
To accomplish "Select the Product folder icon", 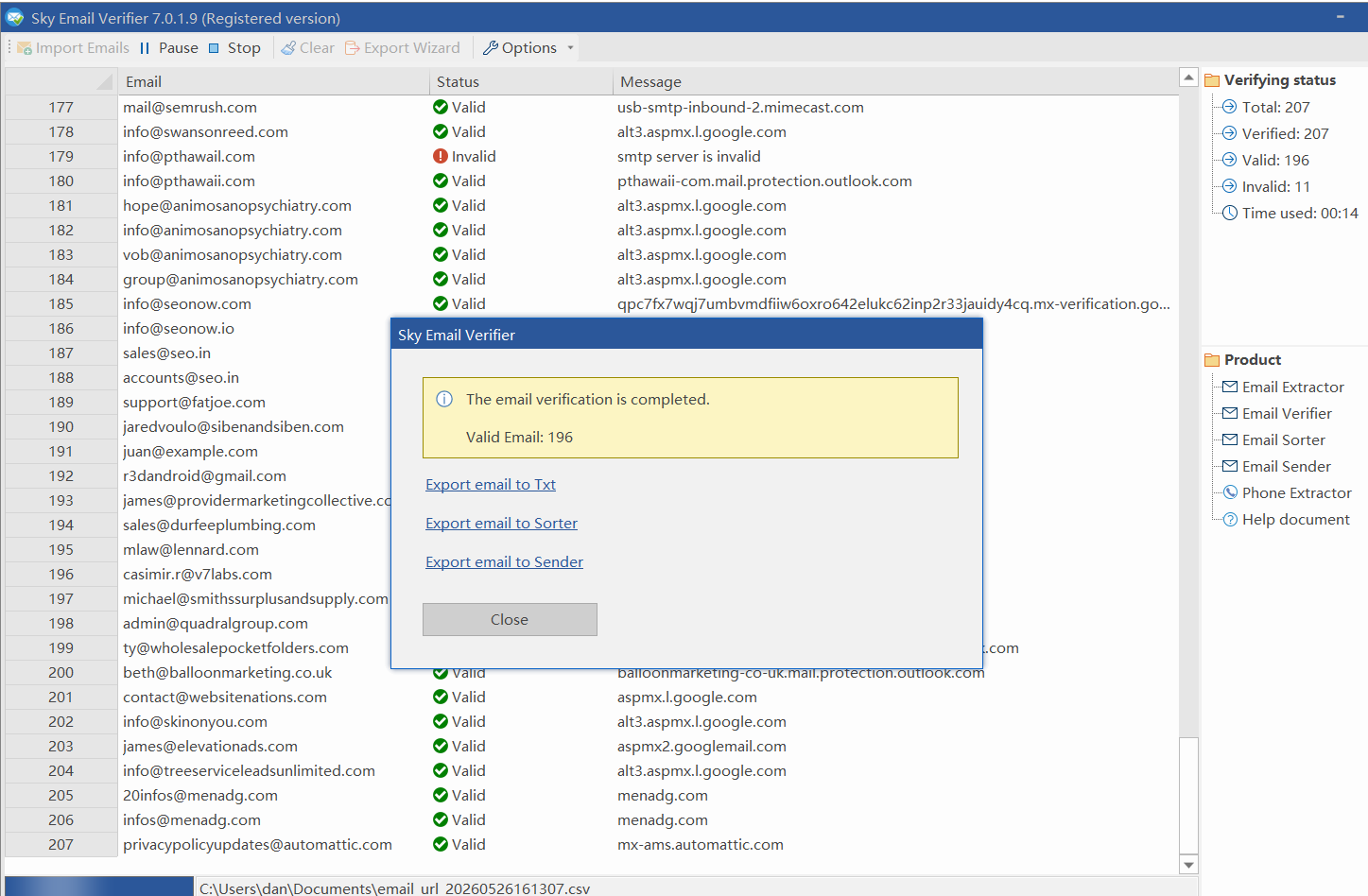I will click(1212, 360).
